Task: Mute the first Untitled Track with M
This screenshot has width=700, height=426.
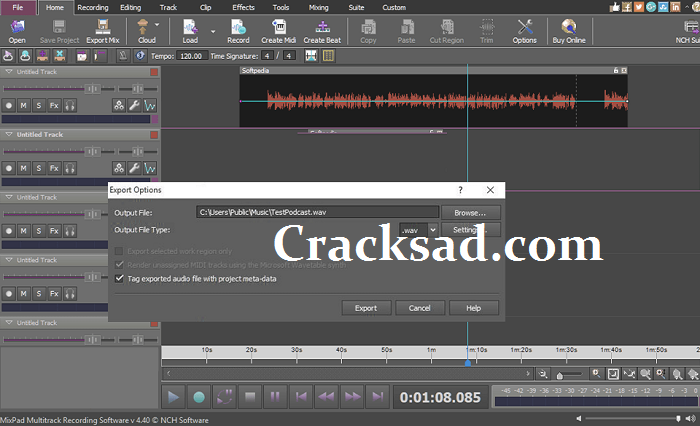Action: (24, 105)
